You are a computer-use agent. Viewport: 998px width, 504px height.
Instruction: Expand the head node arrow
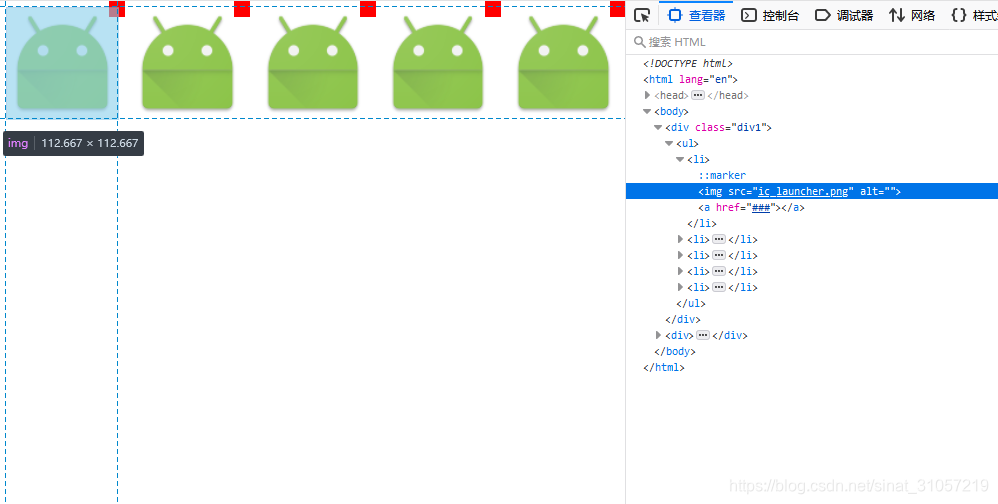click(x=647, y=95)
